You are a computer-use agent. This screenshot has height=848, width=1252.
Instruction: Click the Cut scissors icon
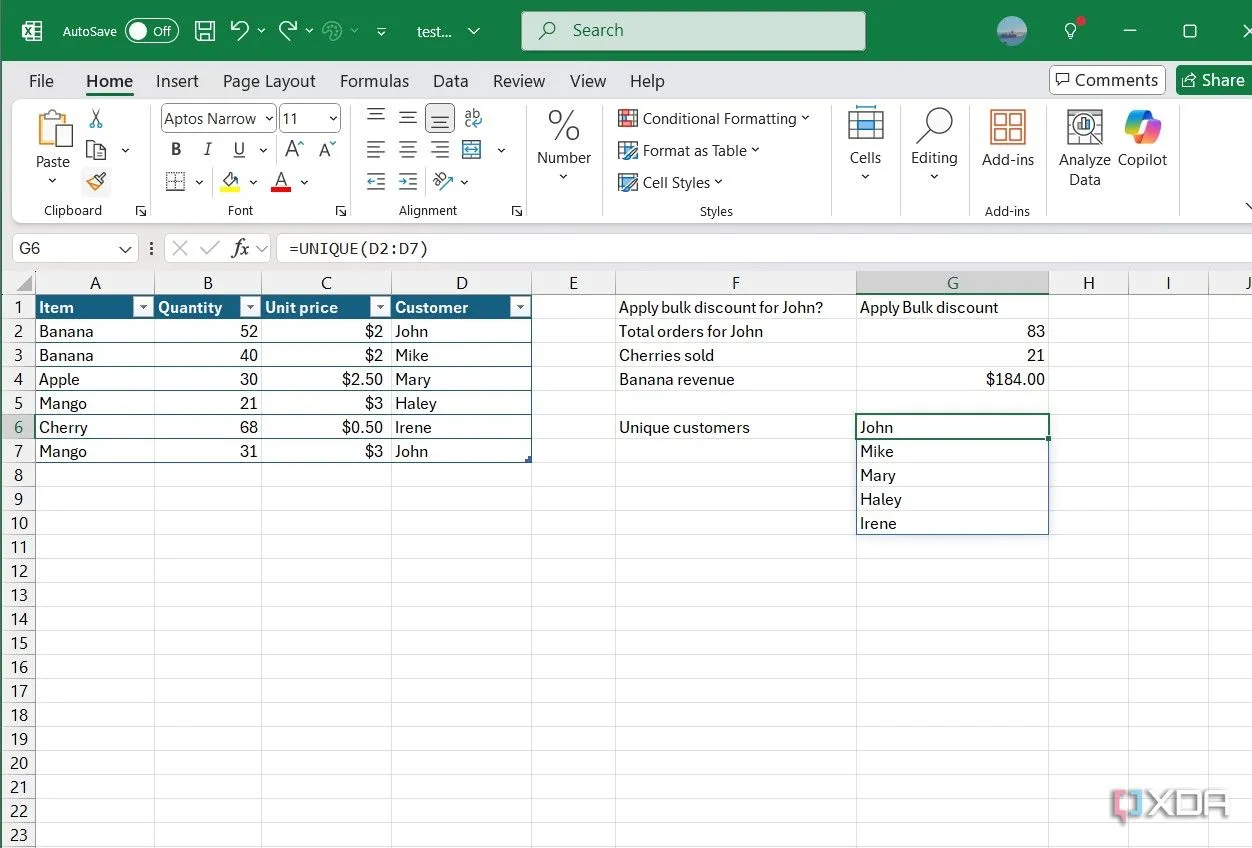click(x=96, y=119)
